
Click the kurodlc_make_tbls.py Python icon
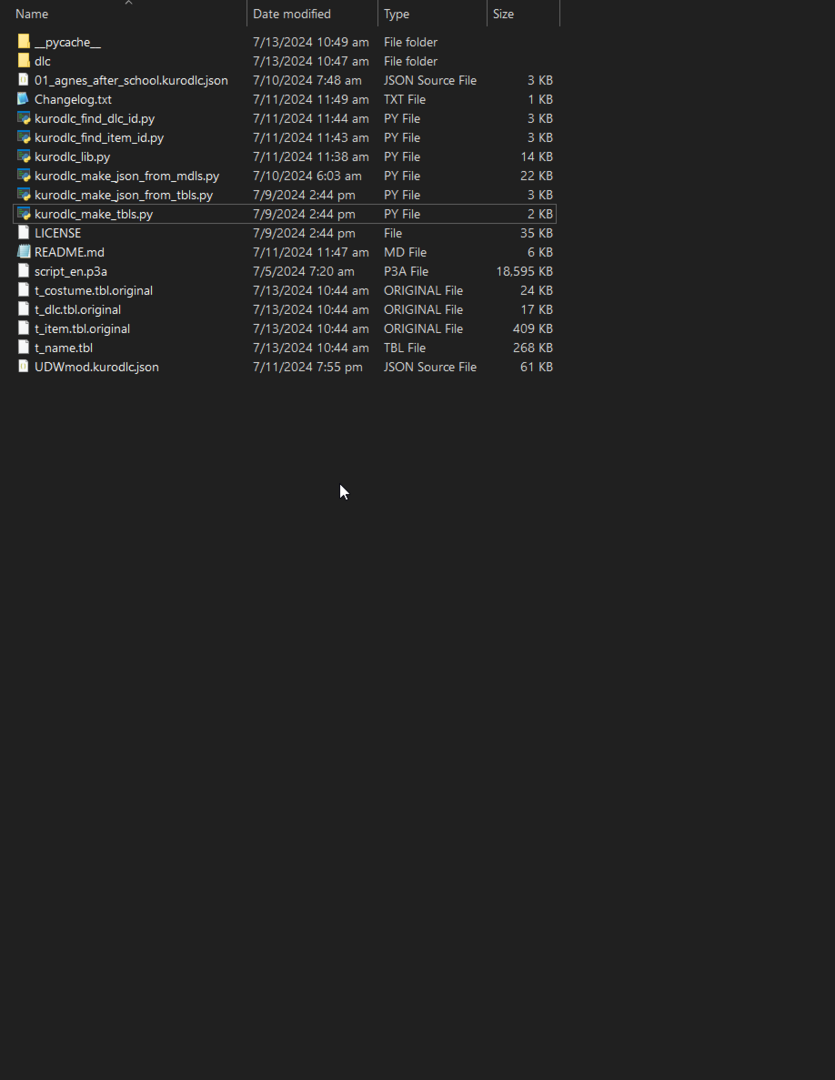pos(23,214)
